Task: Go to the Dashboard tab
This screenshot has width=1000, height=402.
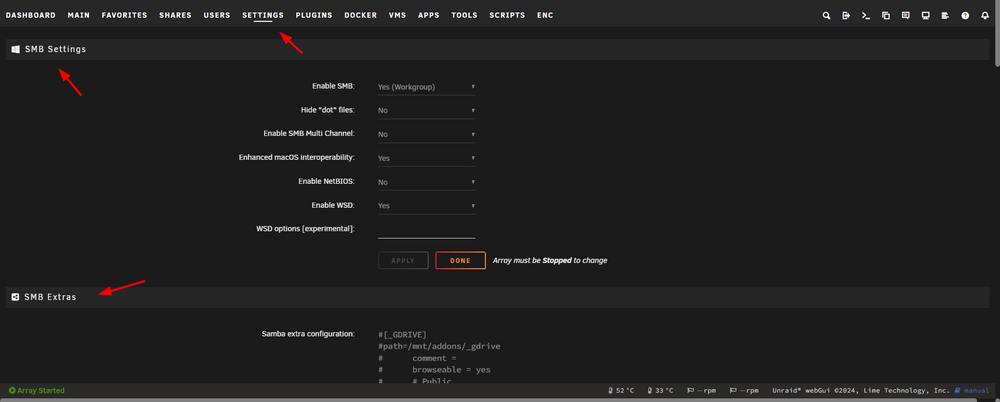Action: pyautogui.click(x=31, y=15)
